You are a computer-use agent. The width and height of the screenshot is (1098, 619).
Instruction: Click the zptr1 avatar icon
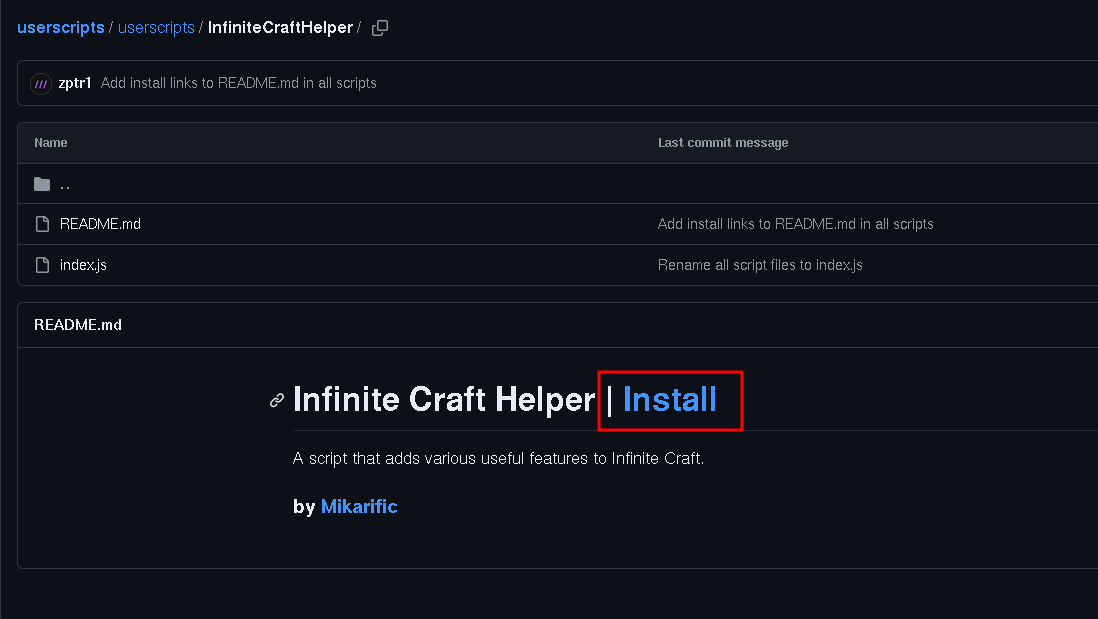coord(41,84)
